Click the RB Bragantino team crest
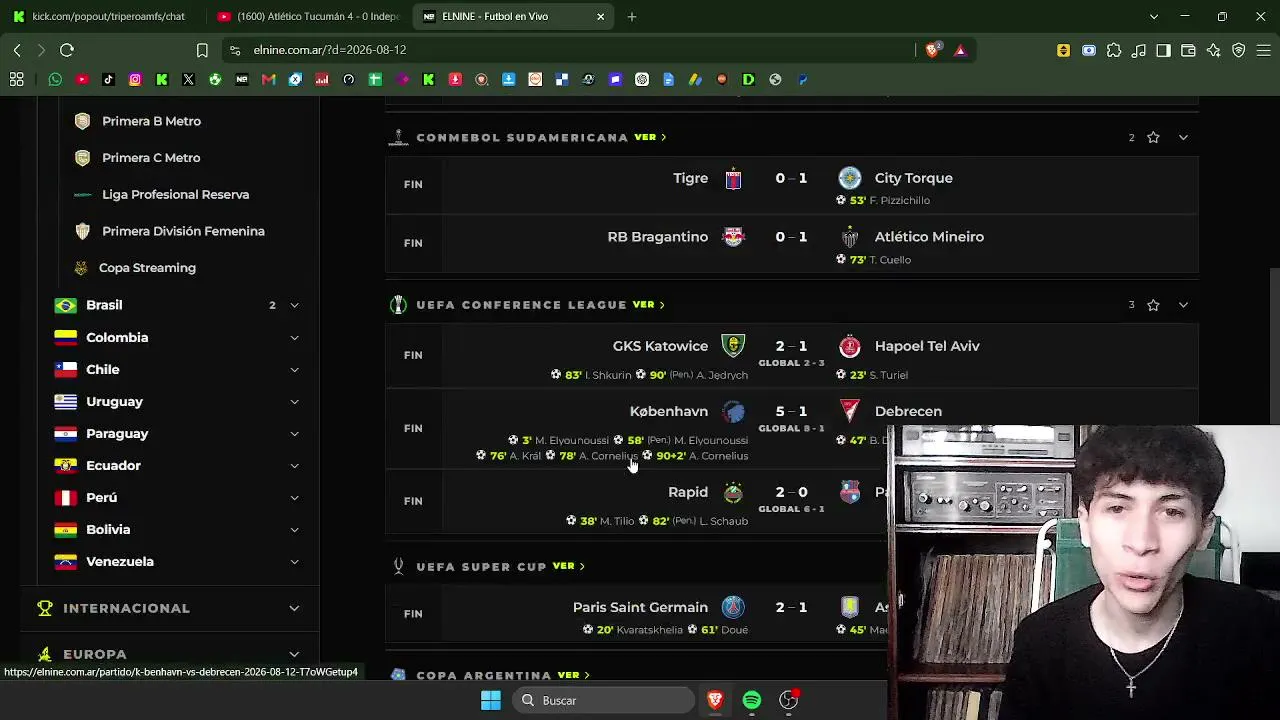 734,237
